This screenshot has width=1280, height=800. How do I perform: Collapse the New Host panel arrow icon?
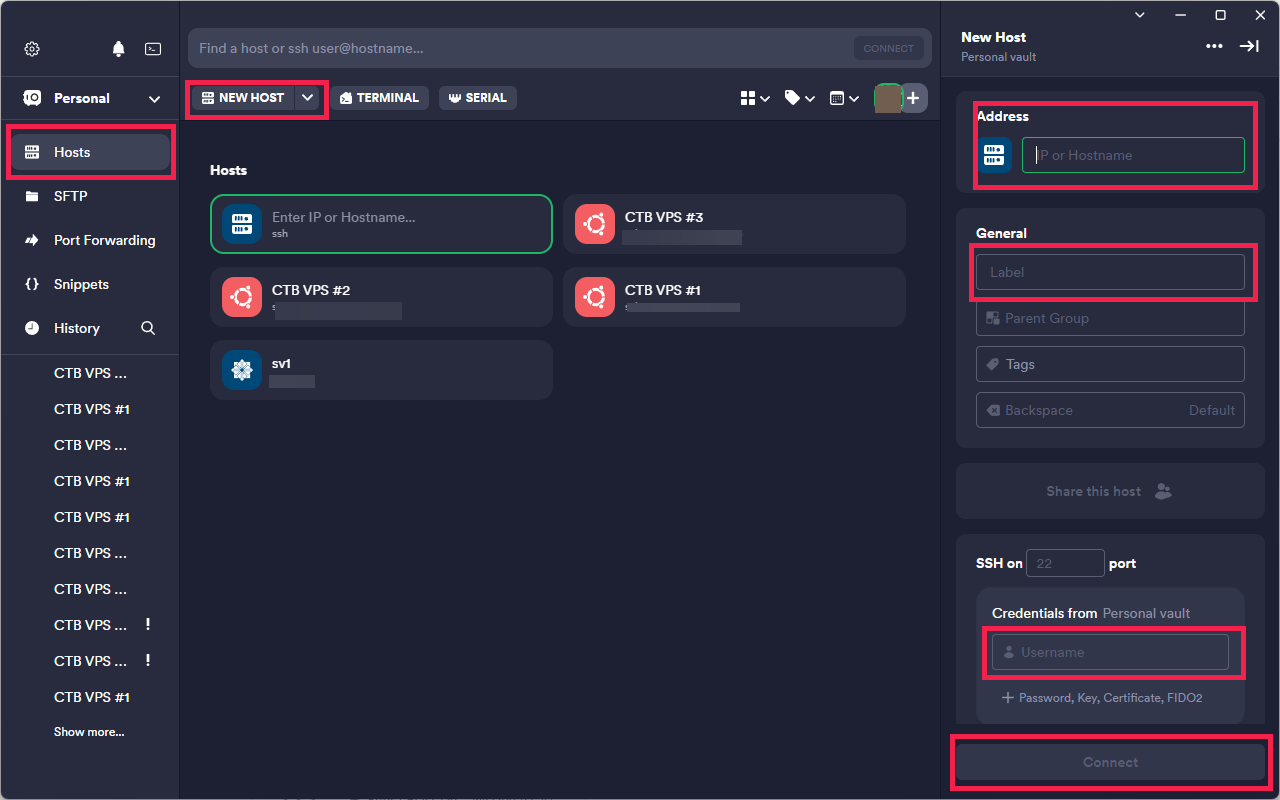1249,46
